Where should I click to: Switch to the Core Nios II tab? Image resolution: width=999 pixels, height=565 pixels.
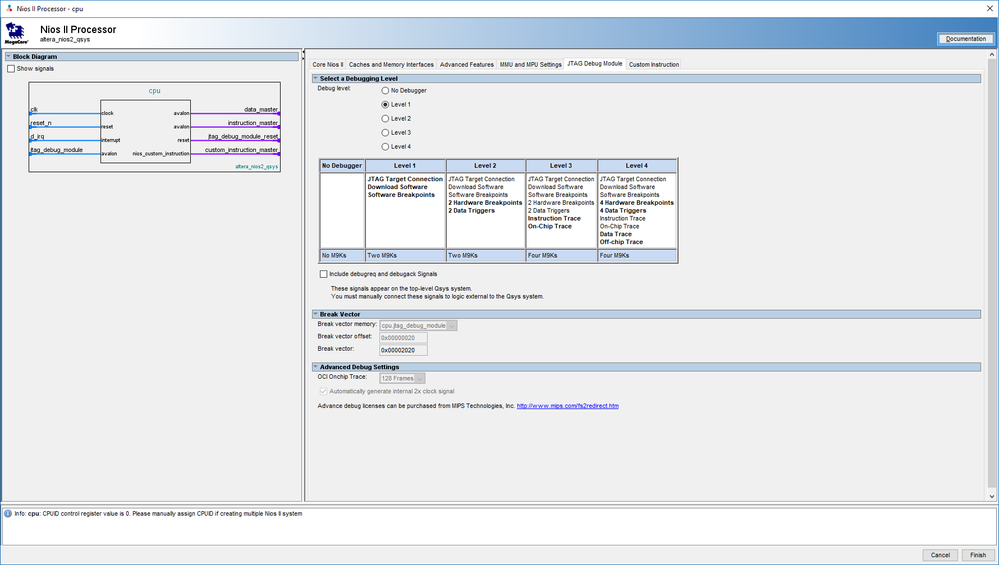point(327,64)
